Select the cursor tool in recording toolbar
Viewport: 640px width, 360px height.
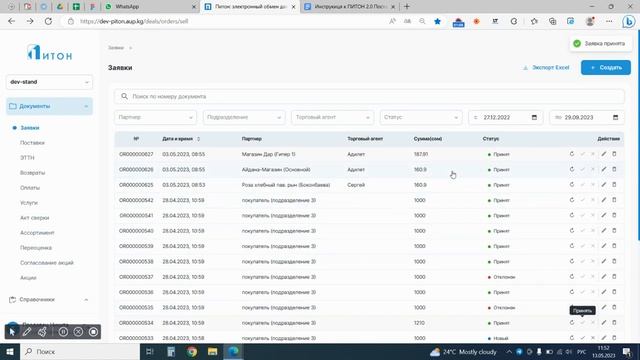(12, 332)
